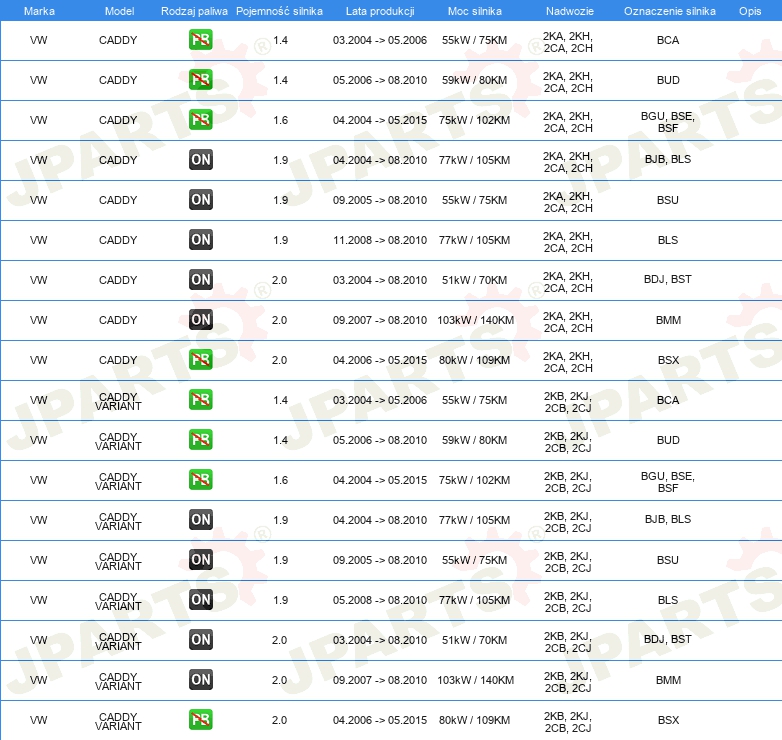The image size is (782, 740).
Task: Select engine code BSX in CADDY VARIANT row
Action: tap(668, 720)
